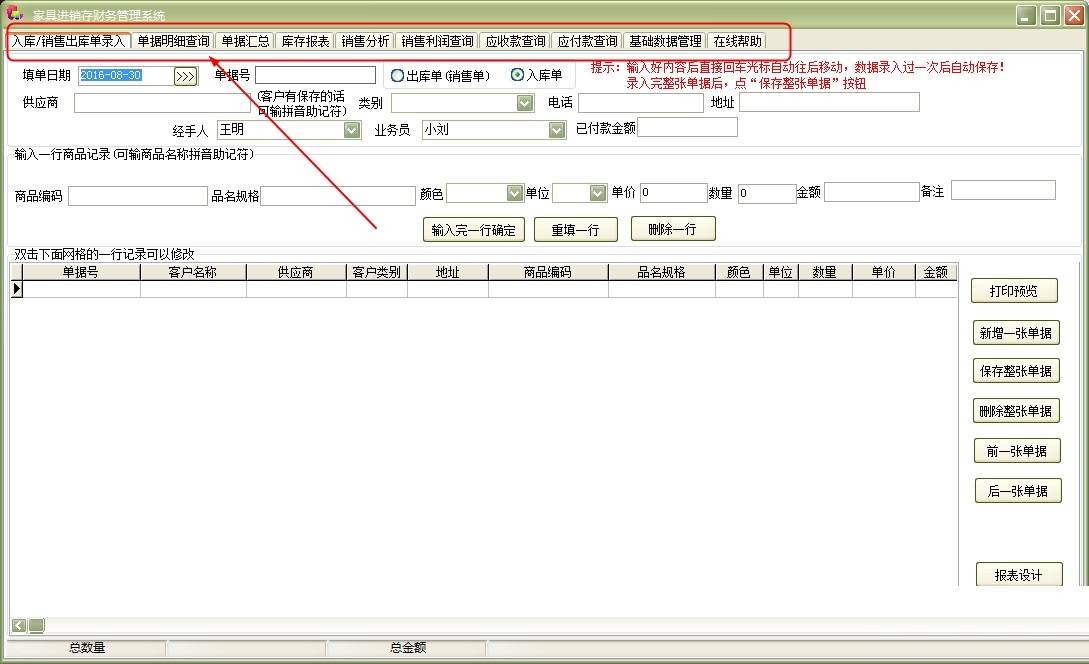Viewport: 1089px width, 664px height.
Task: Switch to 单据明细查询 tab
Action: [x=173, y=41]
